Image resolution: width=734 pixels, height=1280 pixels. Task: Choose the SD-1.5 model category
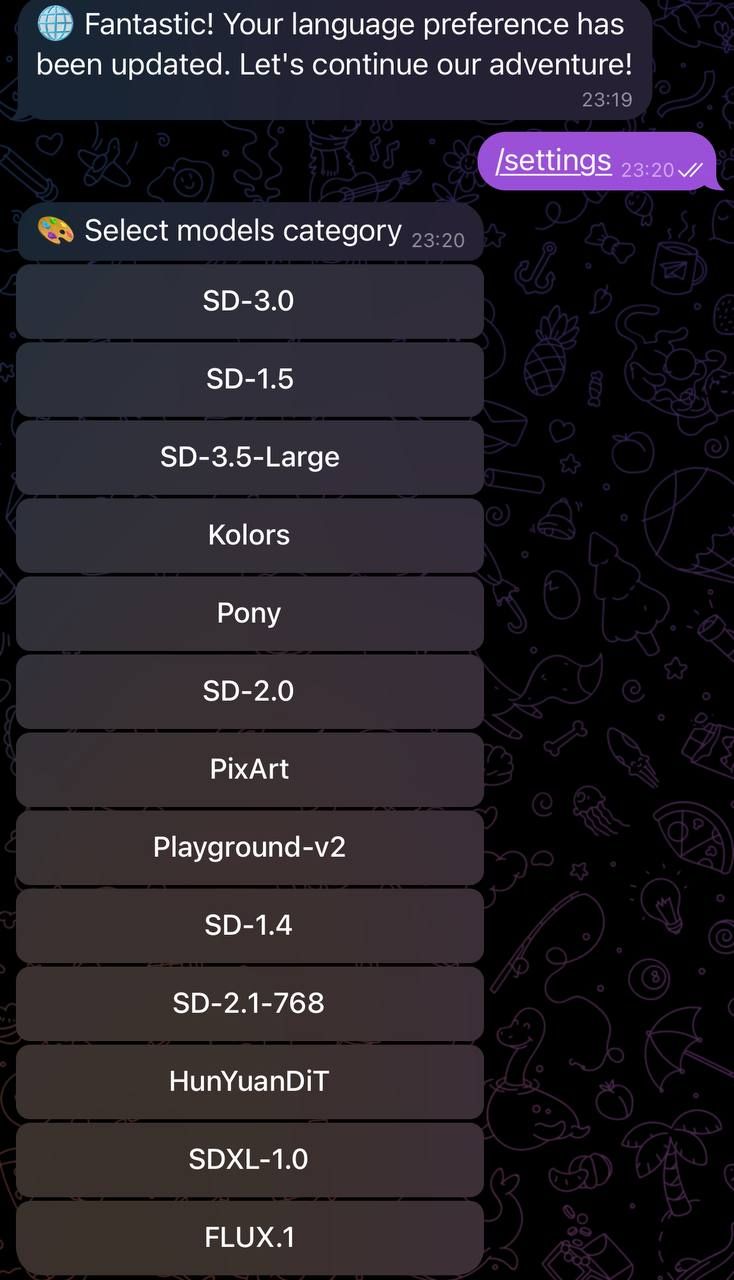[248, 379]
